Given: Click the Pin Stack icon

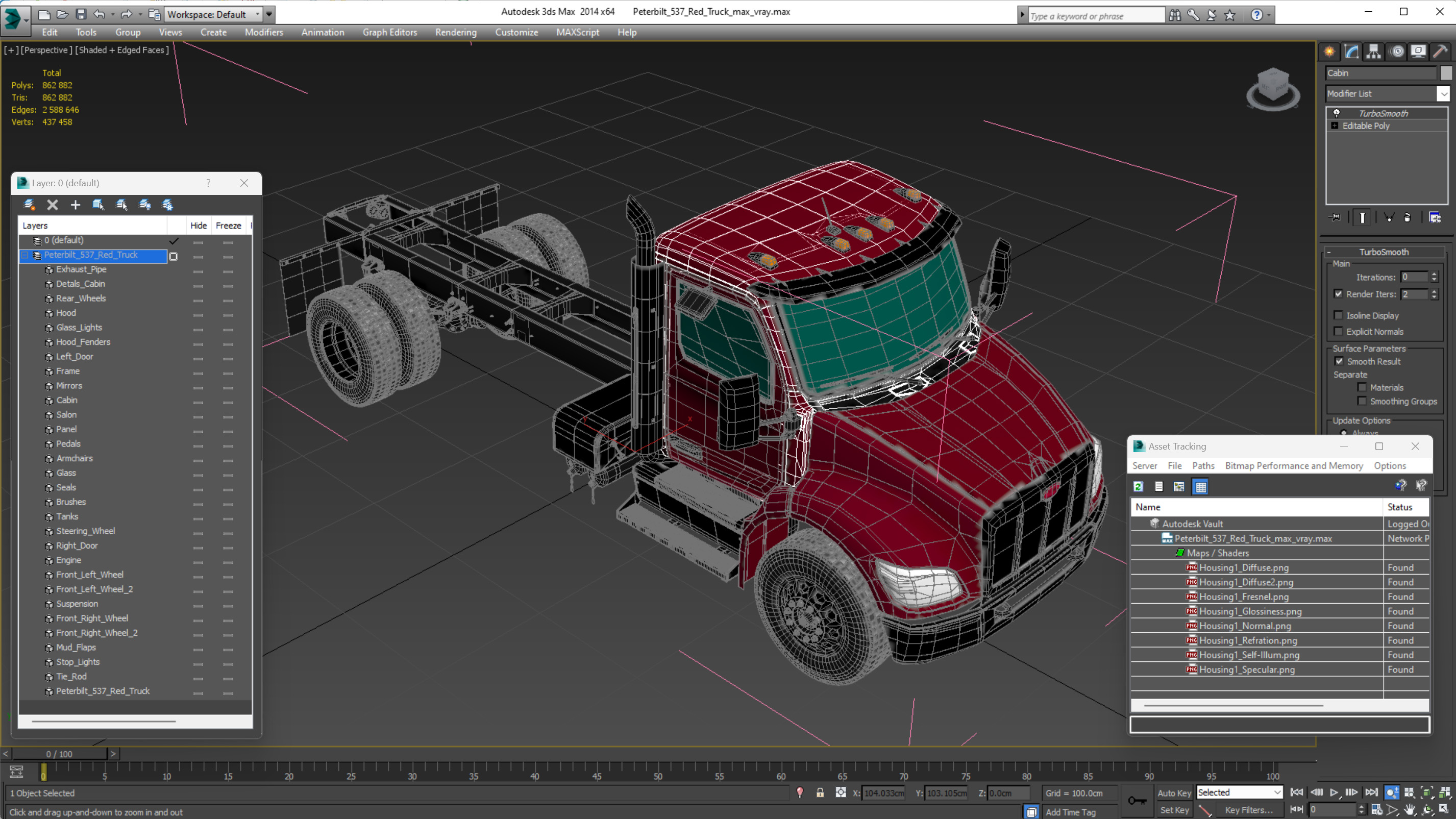Looking at the screenshot, I should click(1335, 217).
